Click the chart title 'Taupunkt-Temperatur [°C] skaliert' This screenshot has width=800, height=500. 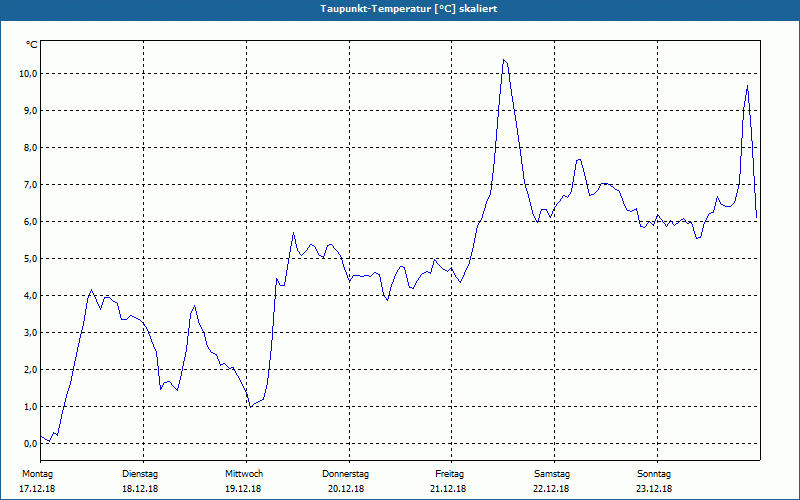point(408,9)
